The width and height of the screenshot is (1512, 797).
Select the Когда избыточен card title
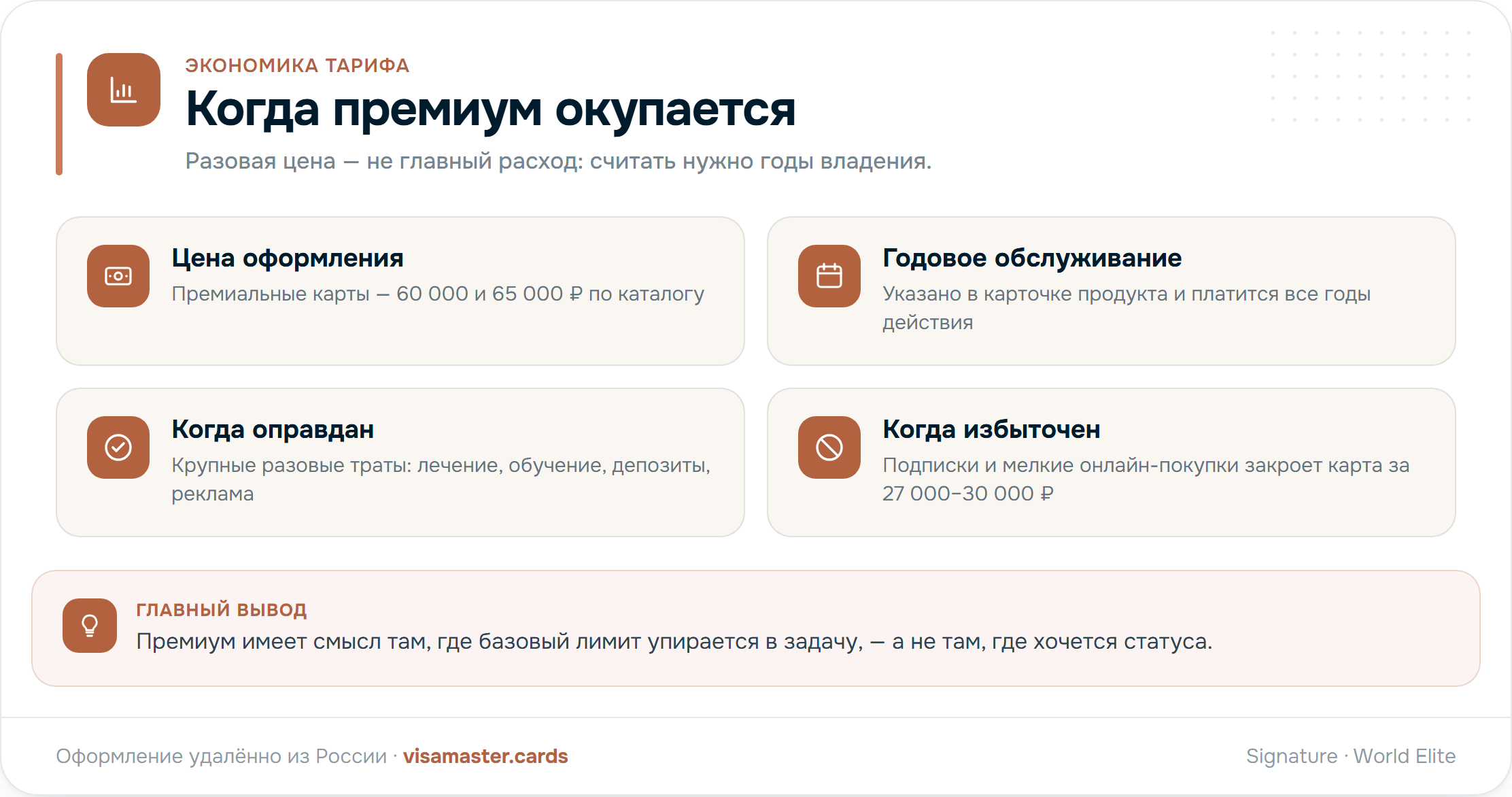point(991,430)
